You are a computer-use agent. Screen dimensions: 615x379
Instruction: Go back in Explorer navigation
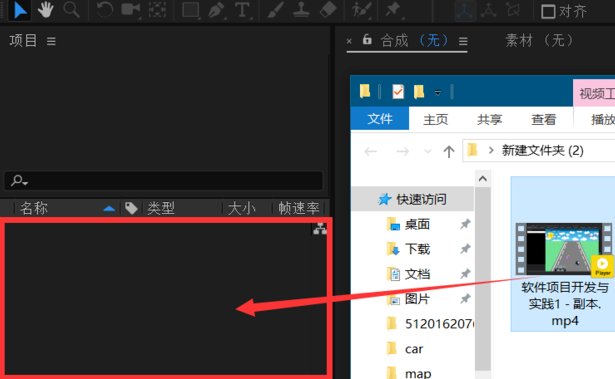point(371,151)
